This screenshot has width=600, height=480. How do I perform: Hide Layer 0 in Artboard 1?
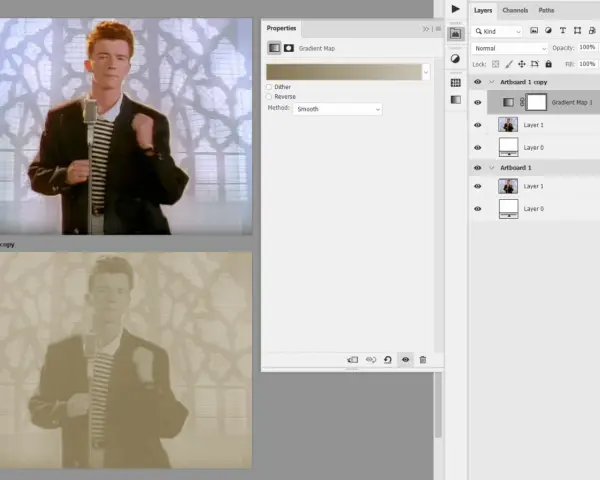[x=478, y=209]
